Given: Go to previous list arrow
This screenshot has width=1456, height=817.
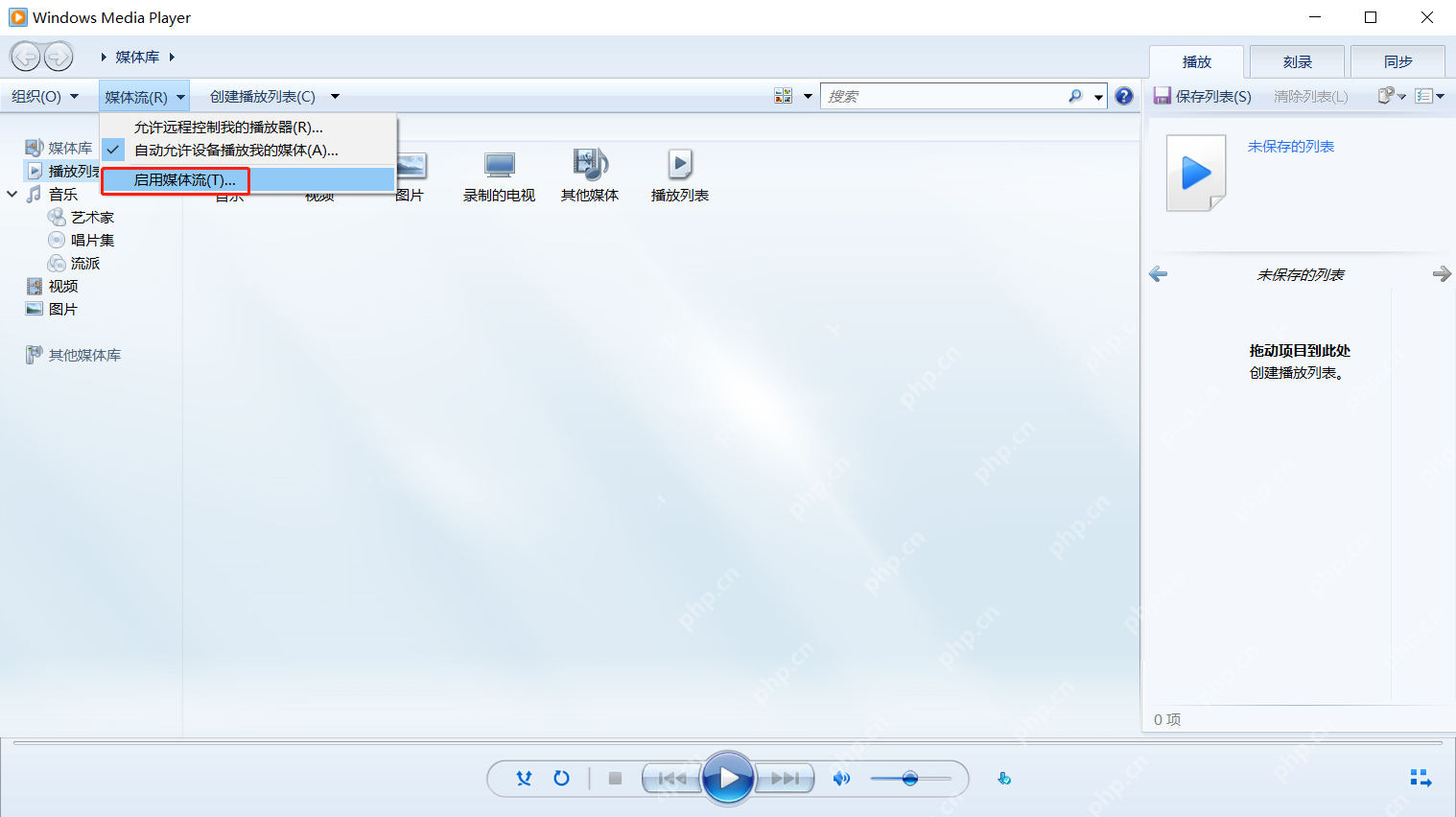Looking at the screenshot, I should point(1159,274).
